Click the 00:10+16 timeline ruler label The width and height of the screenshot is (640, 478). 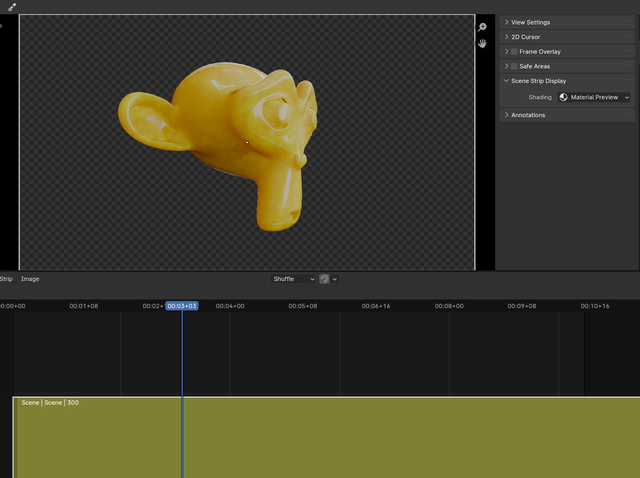coord(595,306)
